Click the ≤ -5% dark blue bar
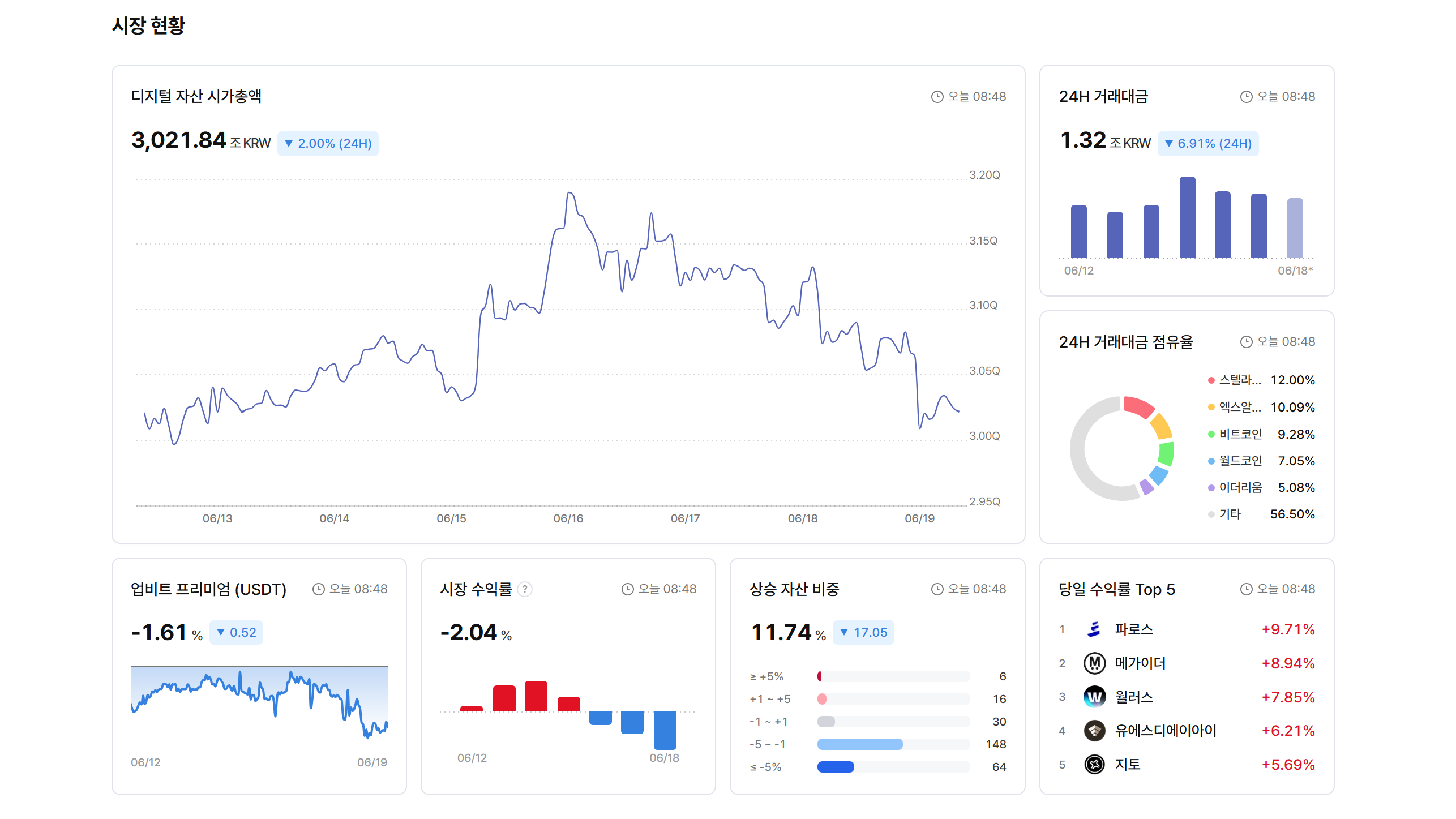 pos(836,767)
